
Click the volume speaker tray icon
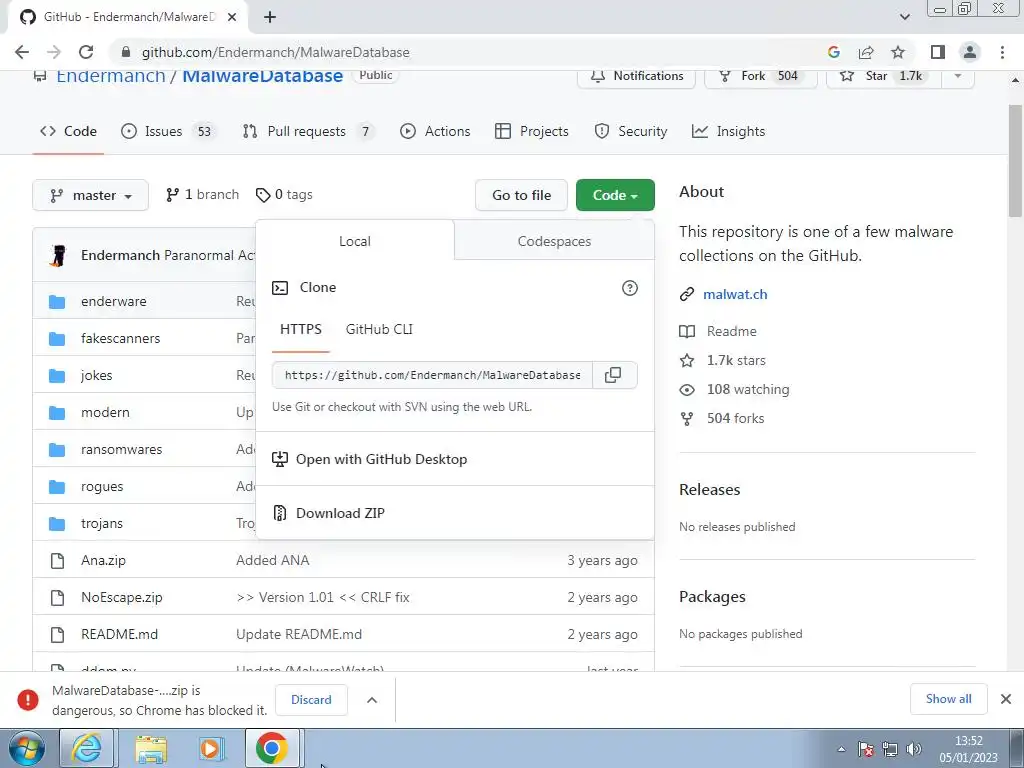pyautogui.click(x=914, y=749)
